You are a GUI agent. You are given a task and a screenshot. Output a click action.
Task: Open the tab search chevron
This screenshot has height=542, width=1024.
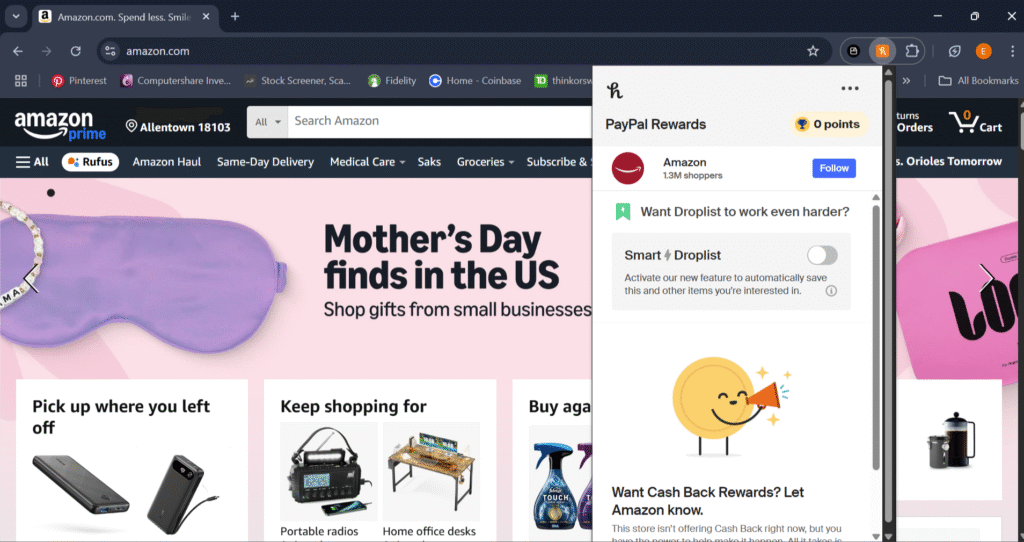tap(16, 16)
